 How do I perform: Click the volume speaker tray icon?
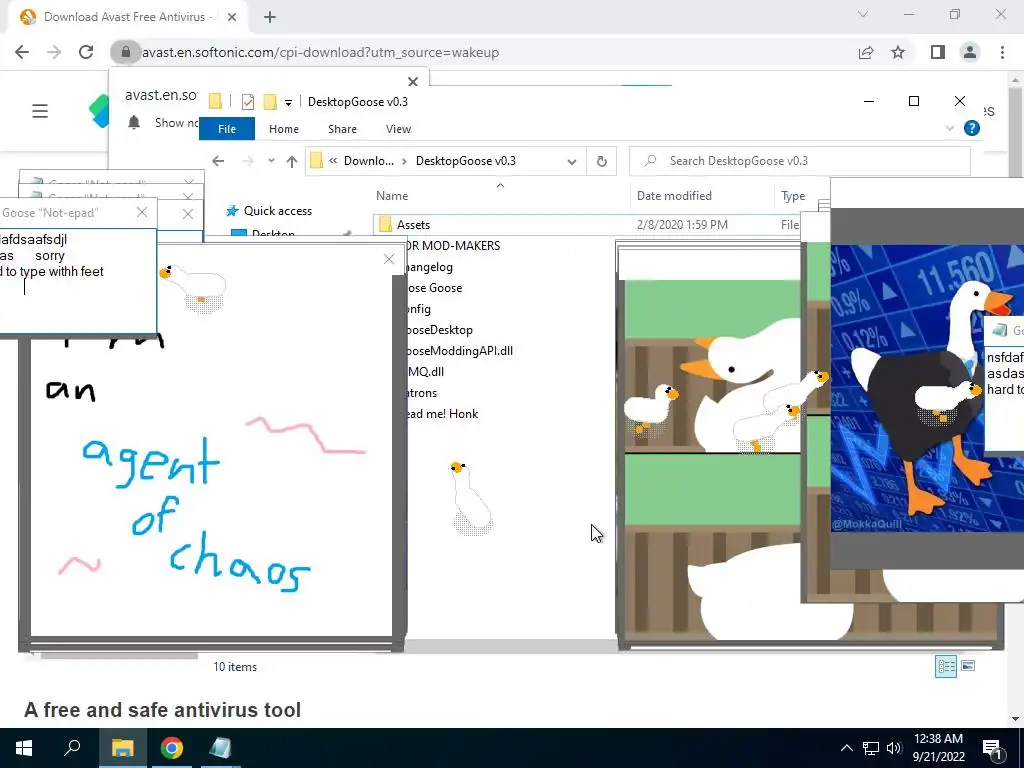click(894, 748)
